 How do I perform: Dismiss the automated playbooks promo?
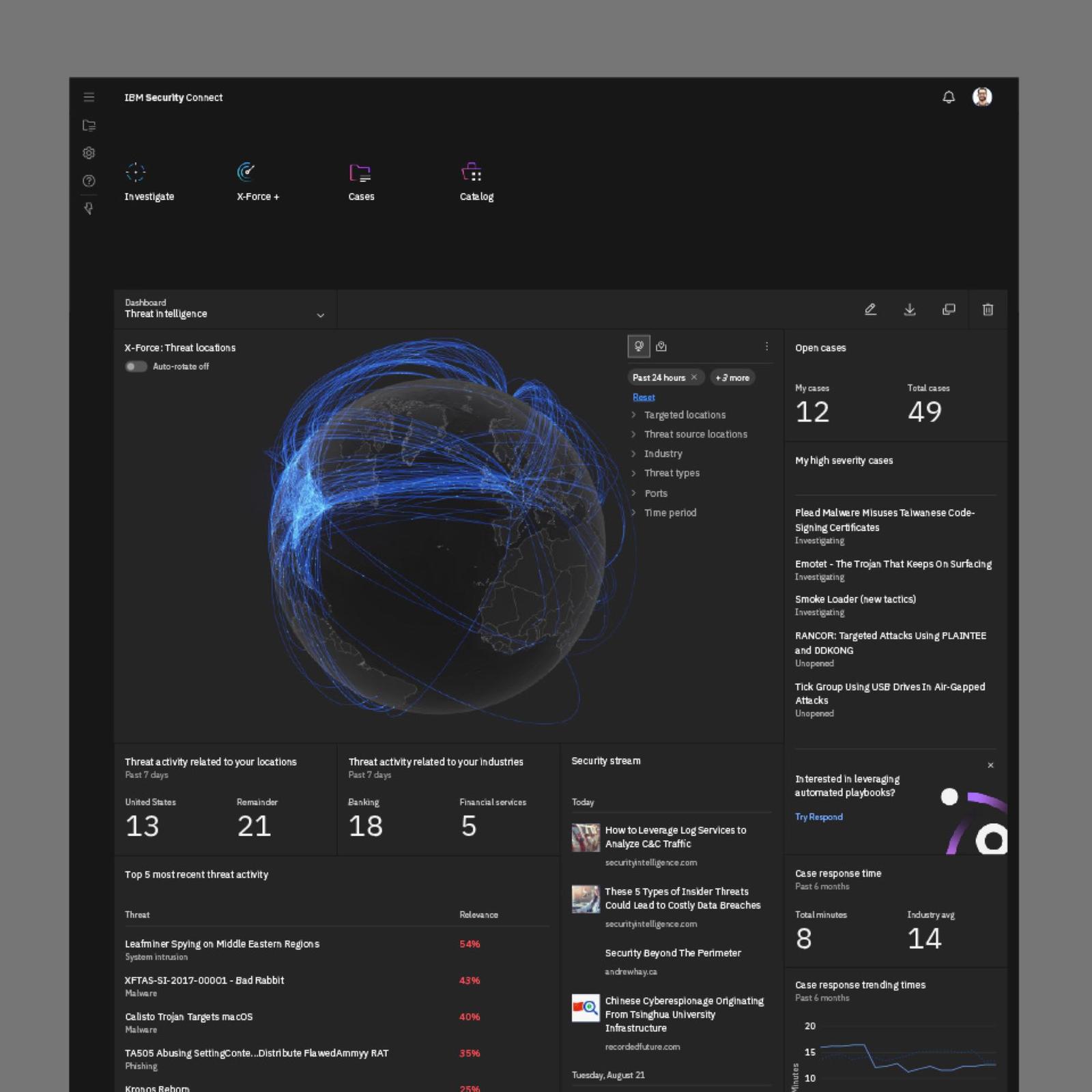point(990,765)
